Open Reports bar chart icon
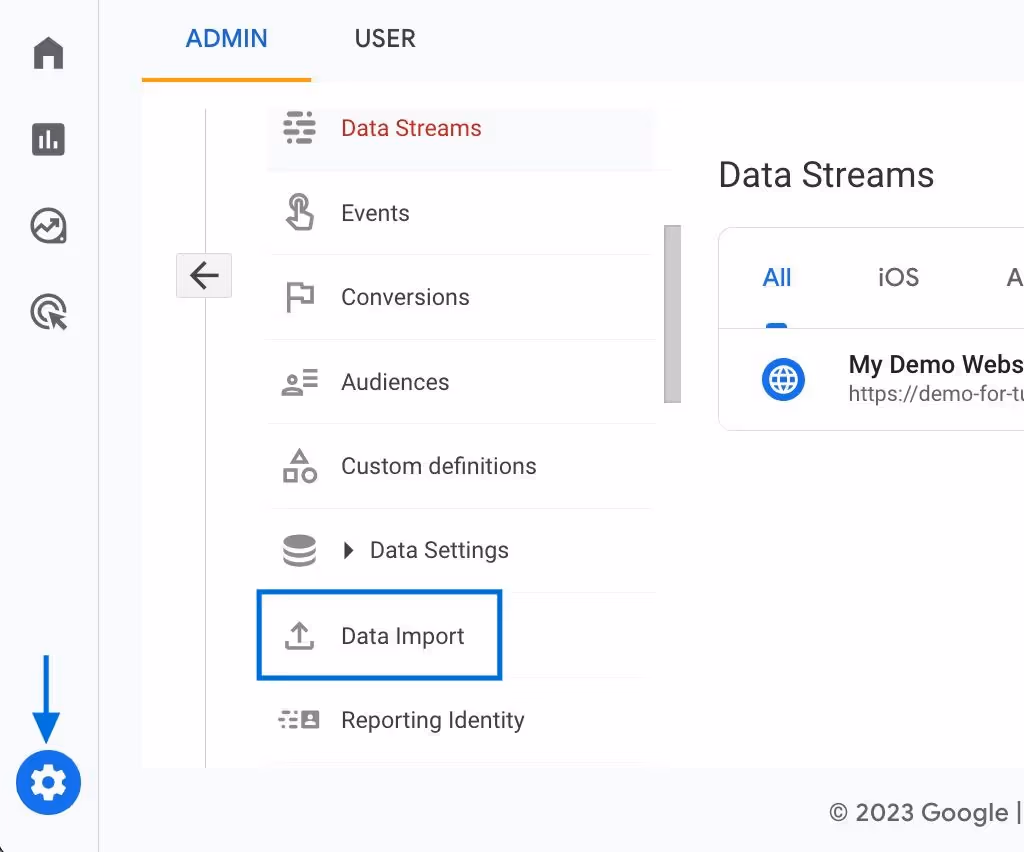 pyautogui.click(x=48, y=139)
